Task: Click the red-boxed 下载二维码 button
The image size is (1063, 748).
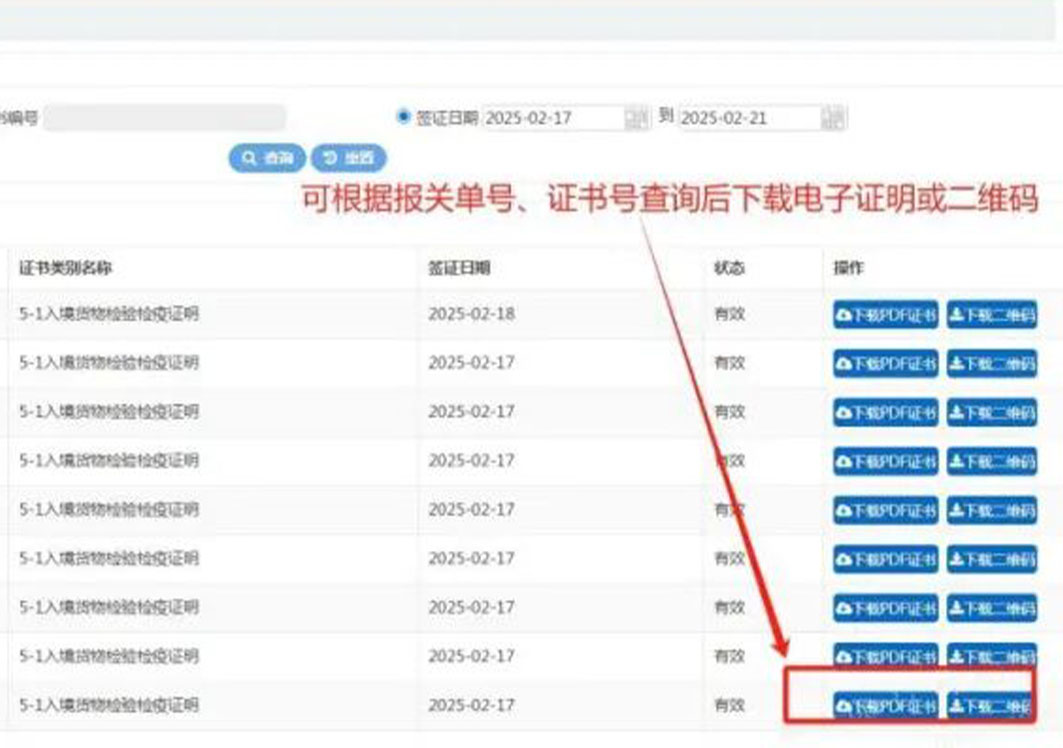Action: (x=990, y=703)
